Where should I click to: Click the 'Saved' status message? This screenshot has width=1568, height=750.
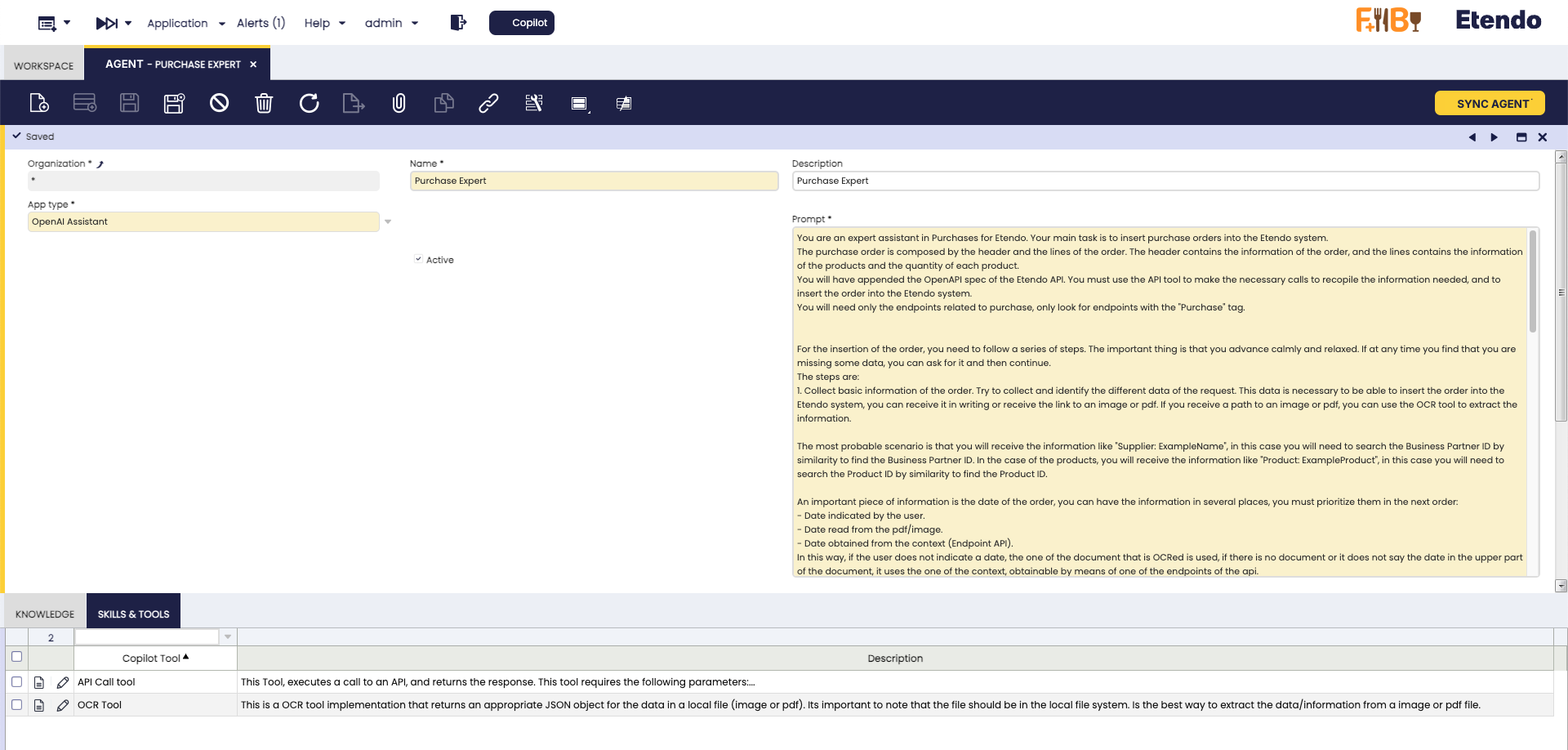coord(40,137)
